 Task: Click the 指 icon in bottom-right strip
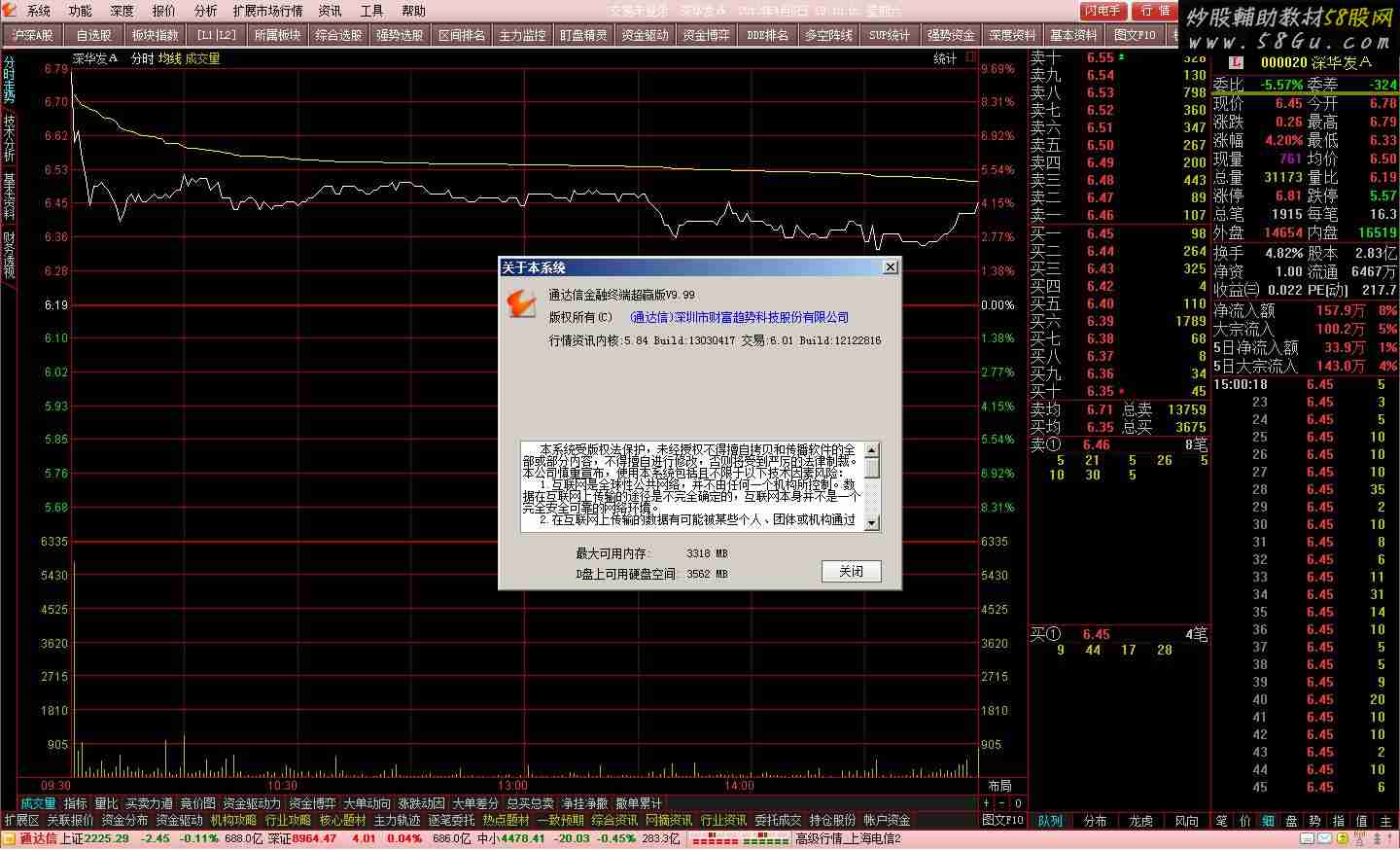point(1339,821)
